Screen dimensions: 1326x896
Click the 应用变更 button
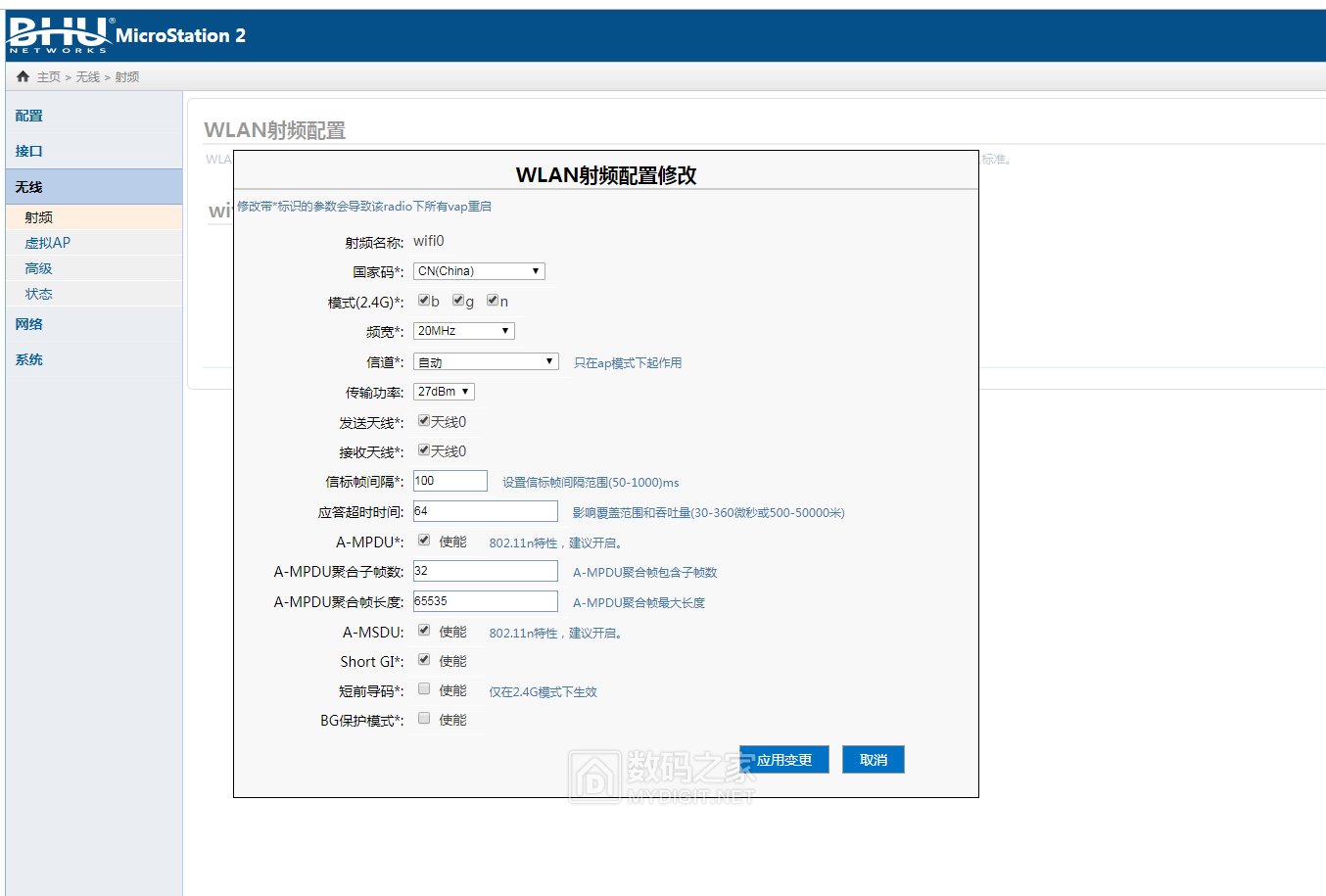(785, 758)
